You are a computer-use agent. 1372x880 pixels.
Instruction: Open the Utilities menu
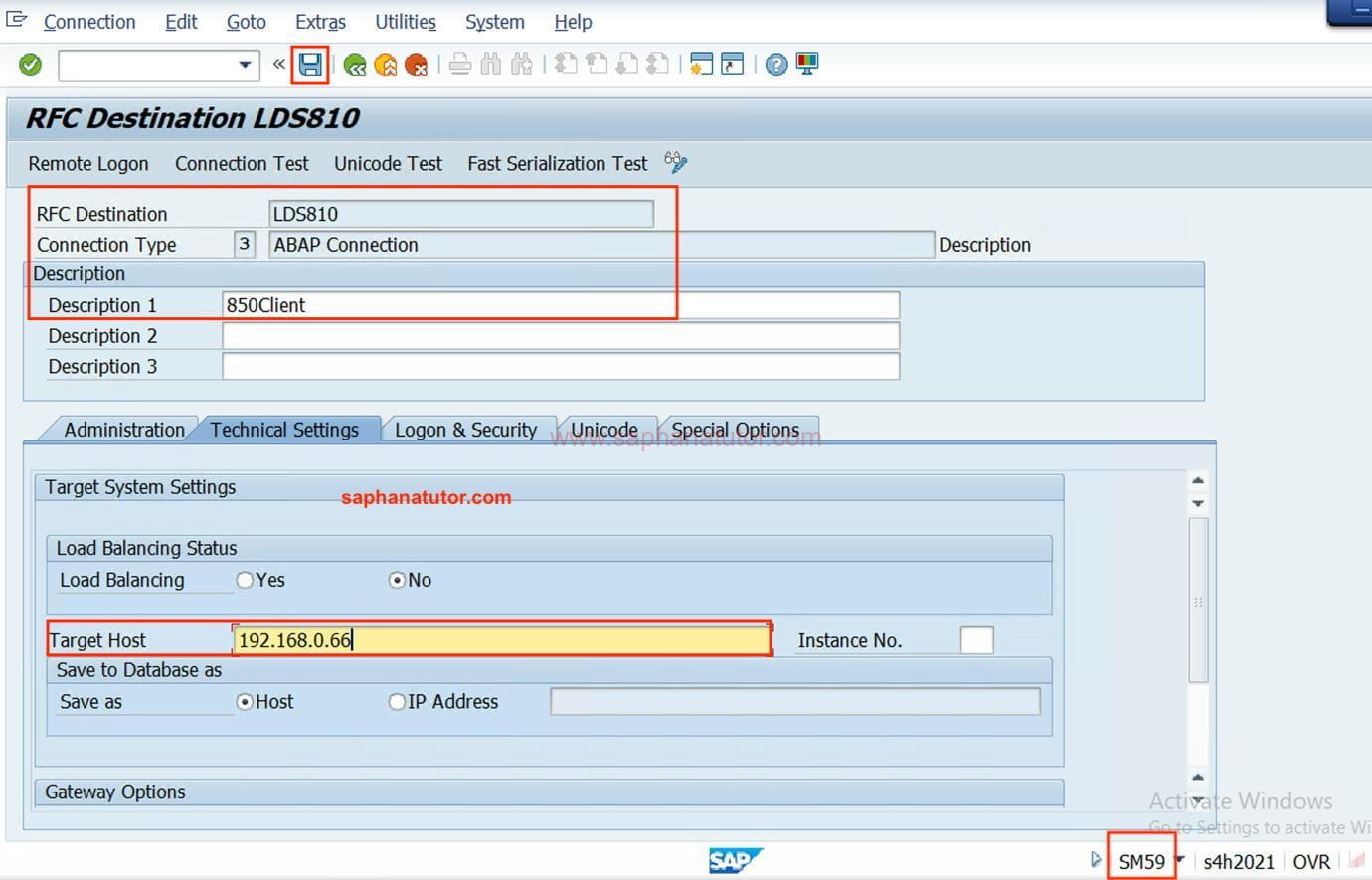coord(406,22)
